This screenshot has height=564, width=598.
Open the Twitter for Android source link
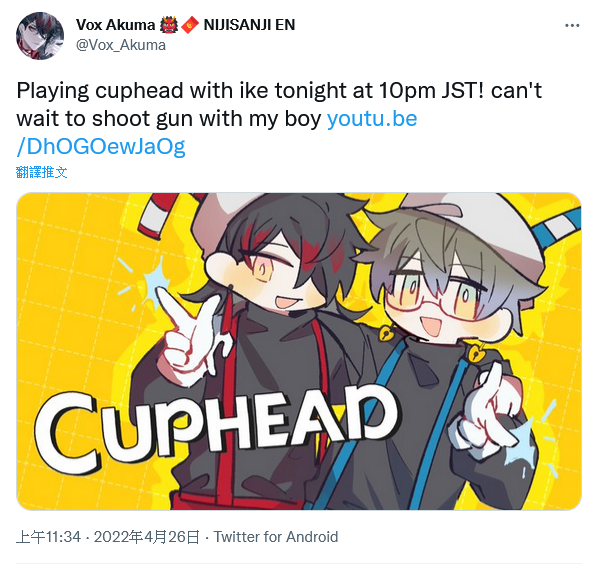(276, 537)
